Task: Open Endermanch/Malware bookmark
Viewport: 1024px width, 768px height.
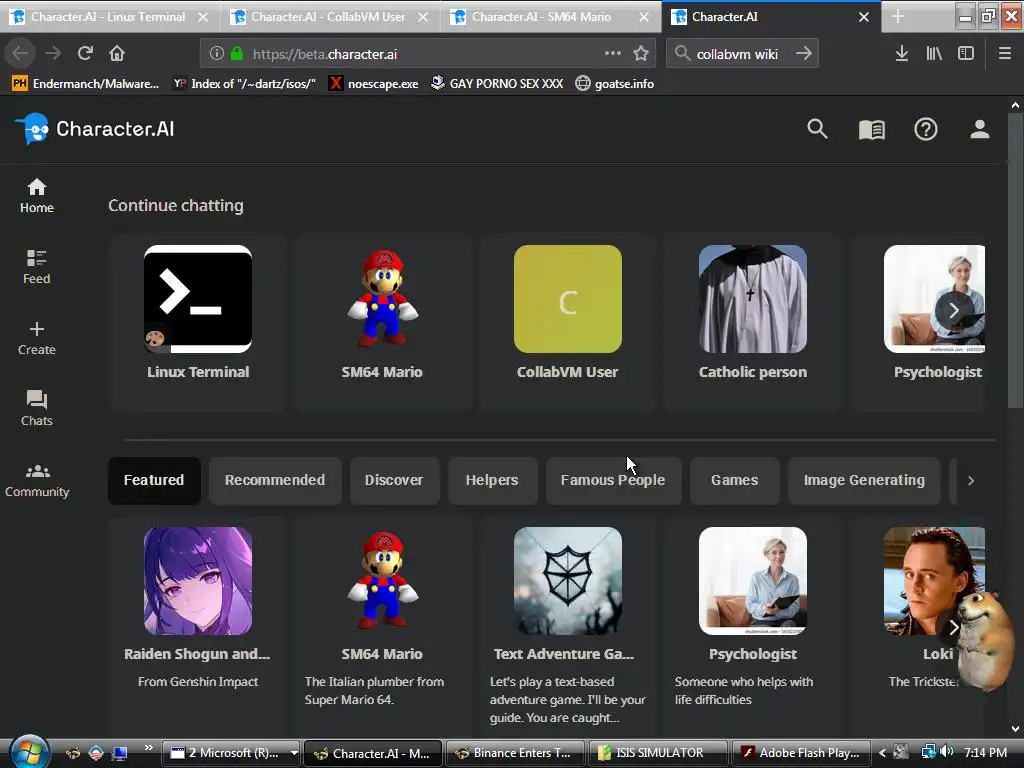Action: [x=86, y=84]
